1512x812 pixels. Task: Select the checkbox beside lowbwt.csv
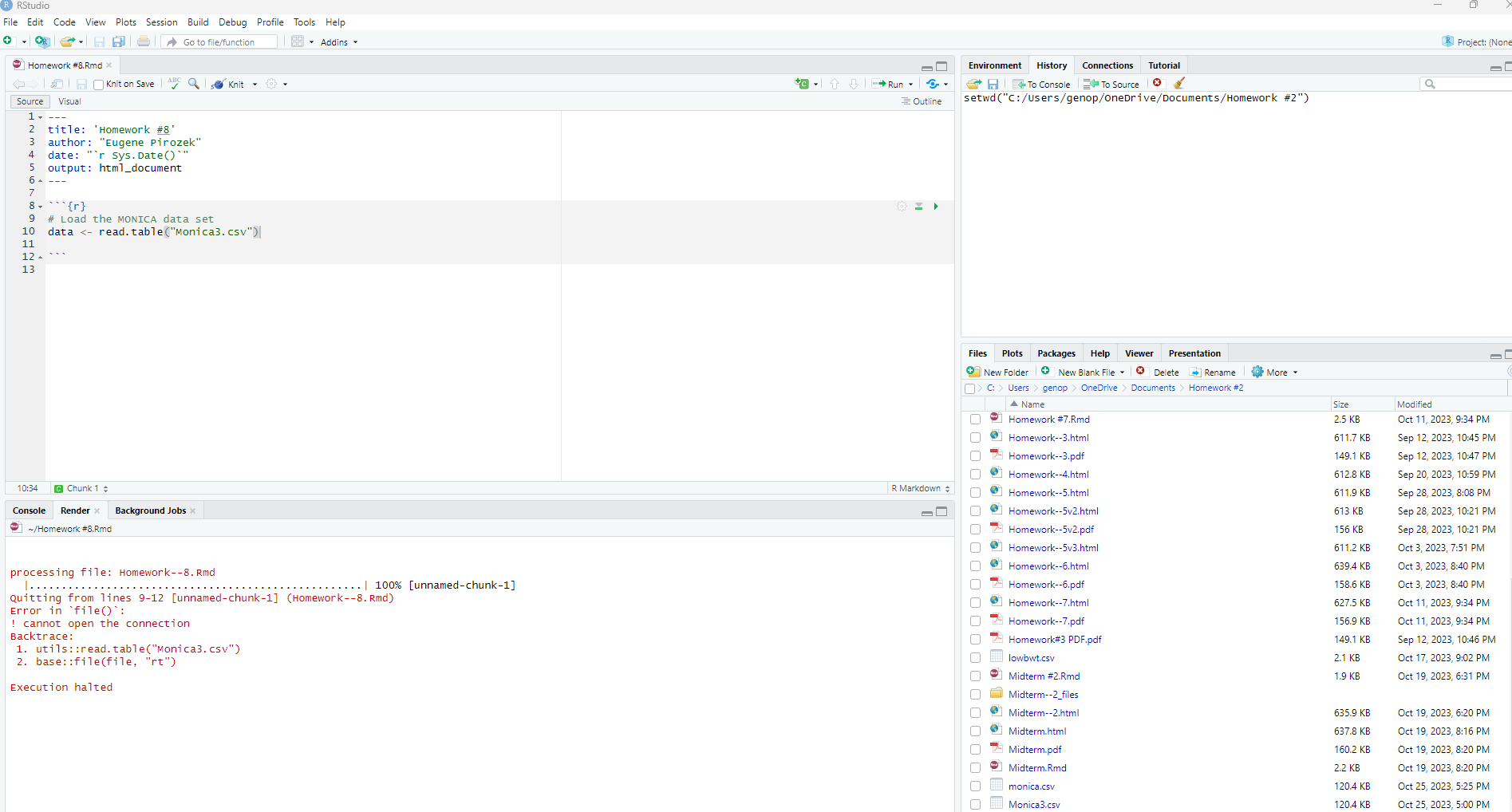[975, 657]
